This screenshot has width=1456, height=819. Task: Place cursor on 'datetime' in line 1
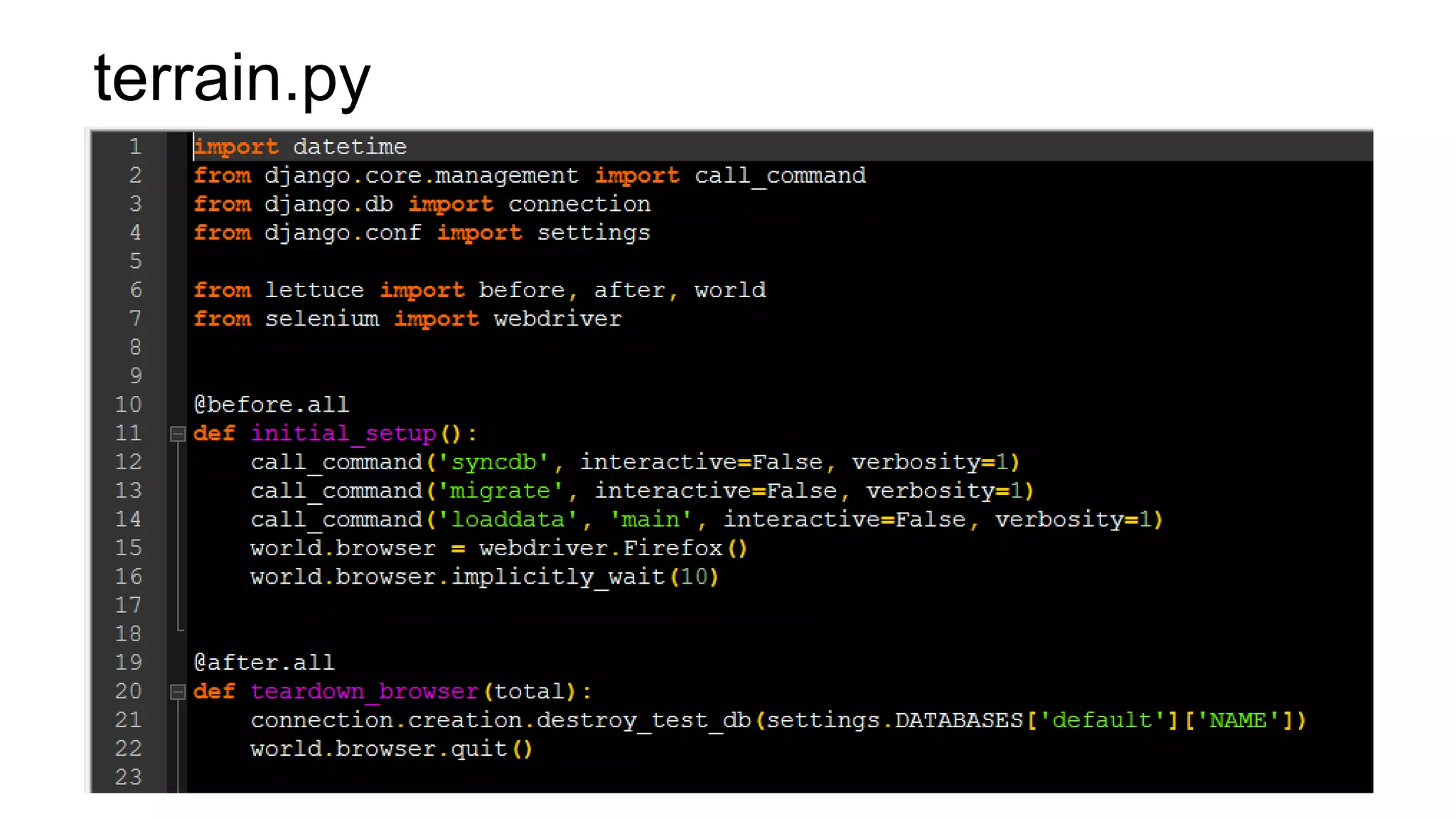pos(350,146)
